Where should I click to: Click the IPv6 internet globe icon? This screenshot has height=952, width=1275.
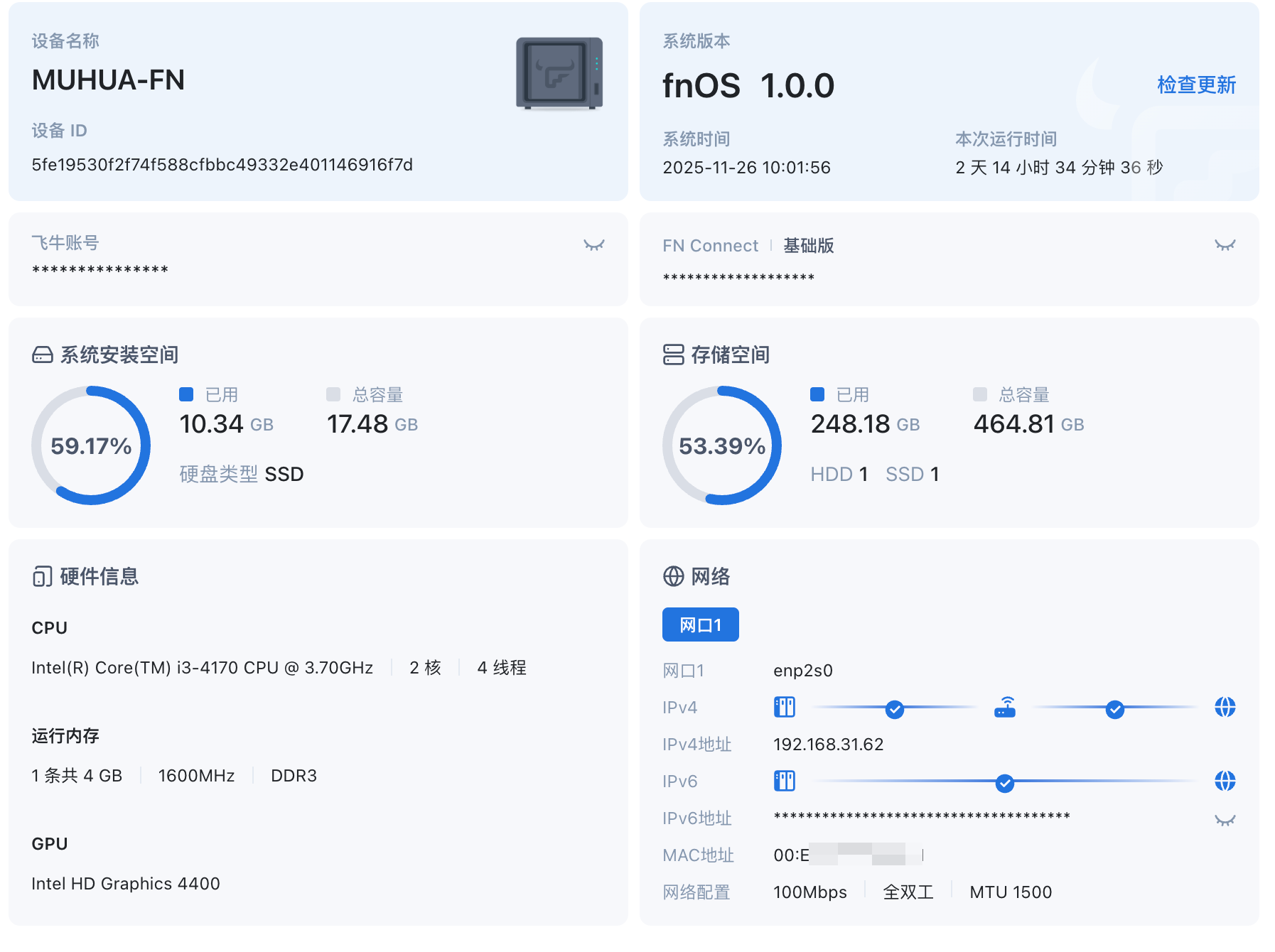pos(1225,781)
